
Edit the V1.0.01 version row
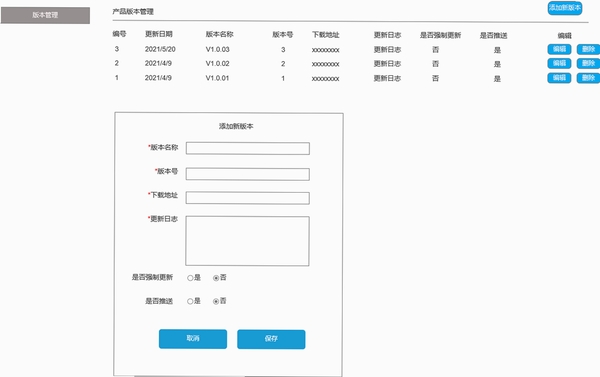coord(559,78)
